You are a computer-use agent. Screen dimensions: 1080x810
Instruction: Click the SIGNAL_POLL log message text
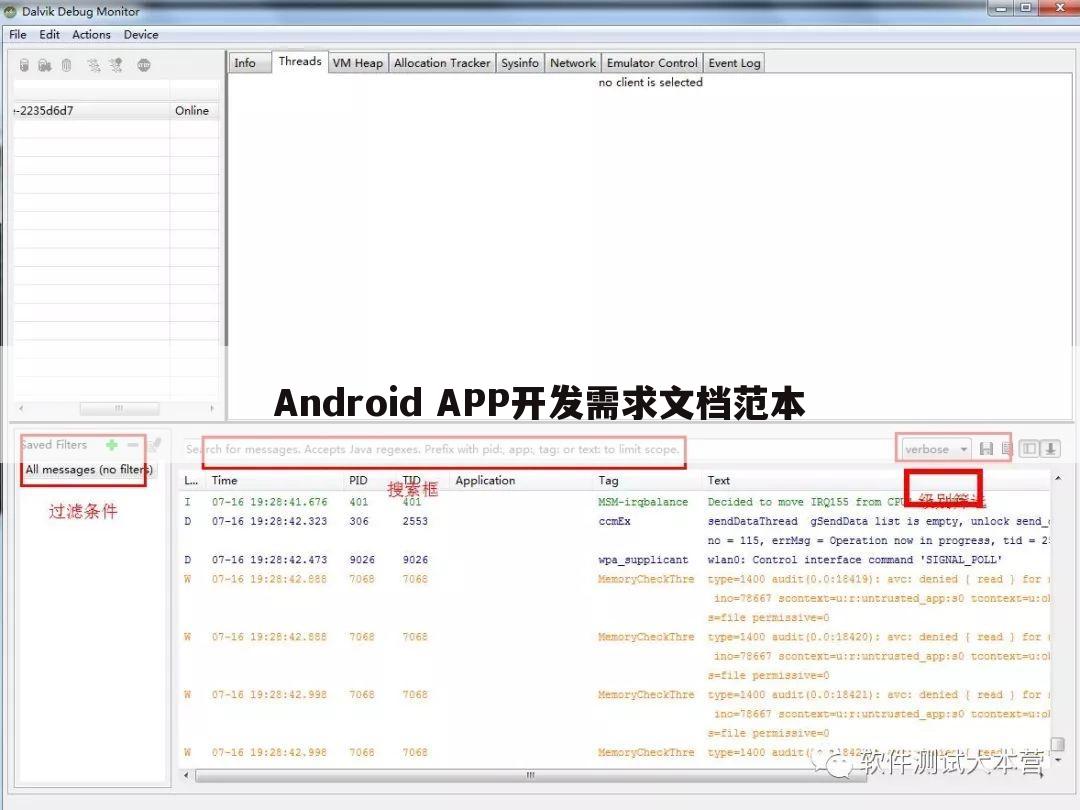click(x=854, y=560)
